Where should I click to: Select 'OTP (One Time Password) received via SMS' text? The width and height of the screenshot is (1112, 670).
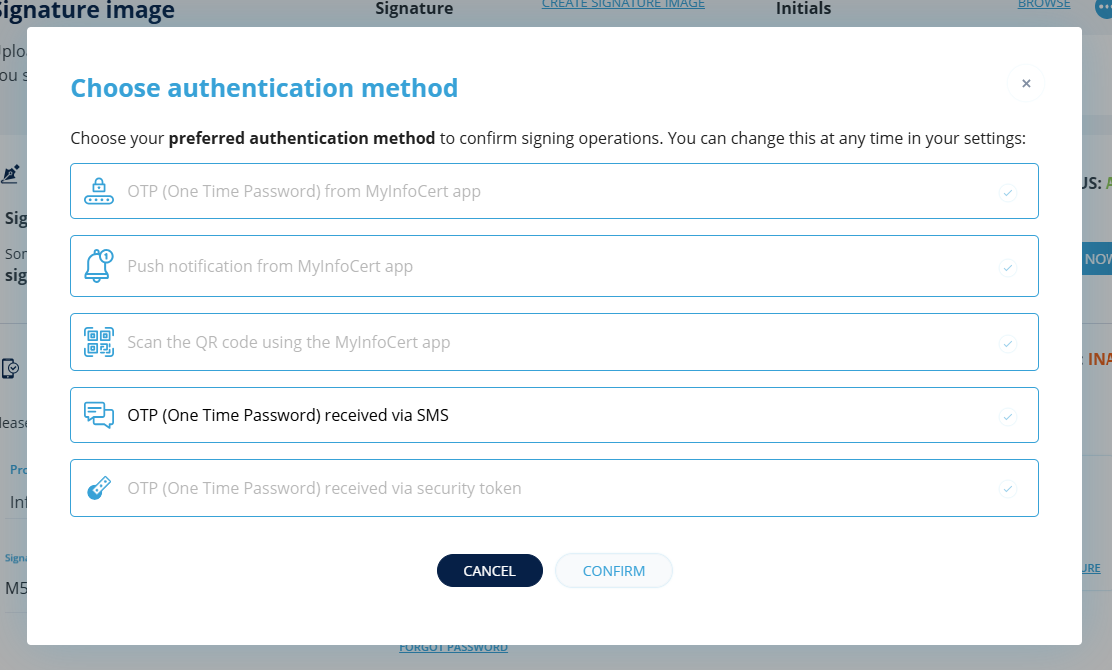(x=288, y=415)
